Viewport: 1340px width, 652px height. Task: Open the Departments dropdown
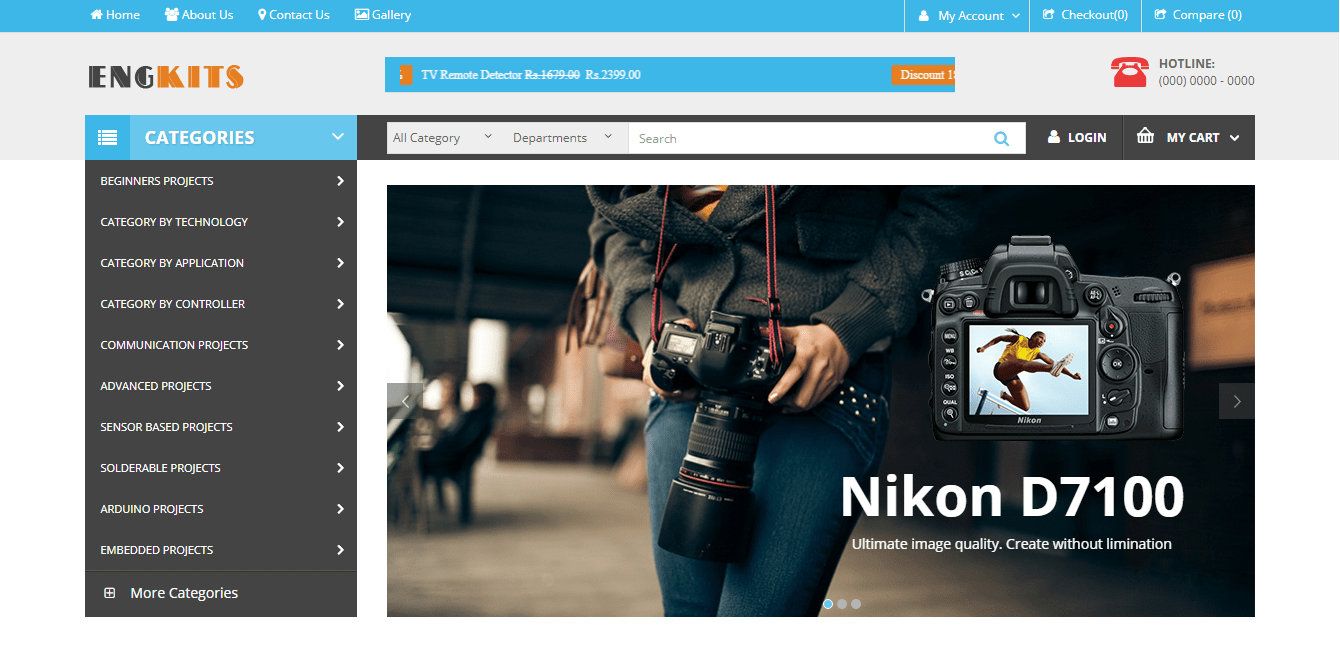point(562,138)
